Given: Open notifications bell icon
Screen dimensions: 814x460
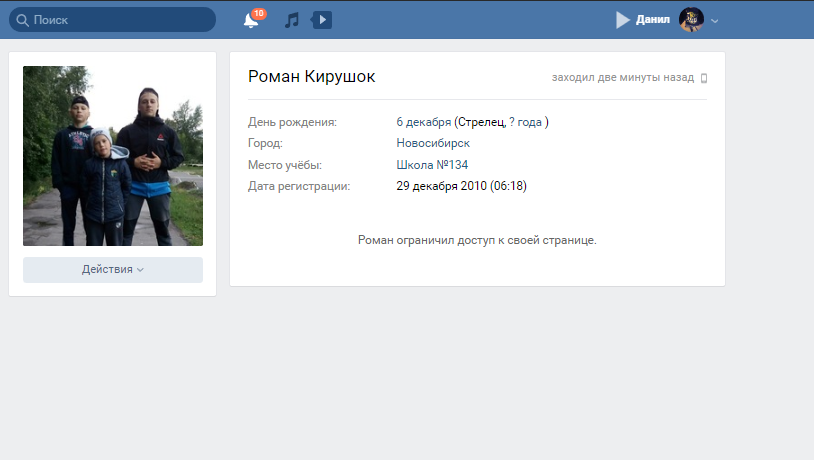Looking at the screenshot, I should point(251,21).
